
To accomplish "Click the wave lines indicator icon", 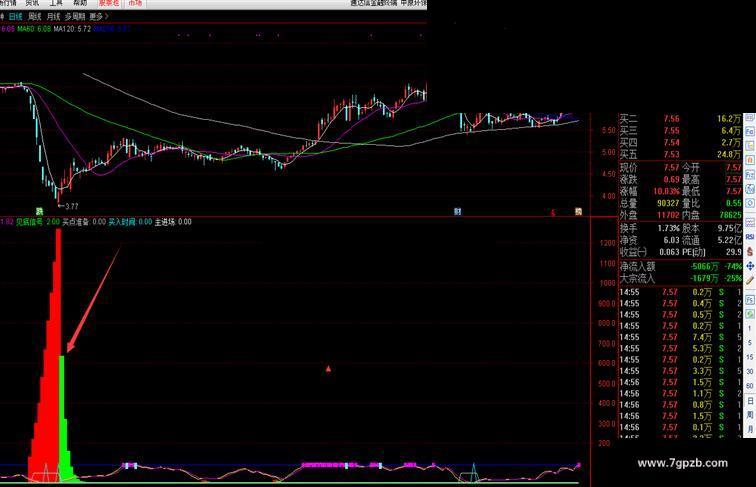I will [x=750, y=222].
